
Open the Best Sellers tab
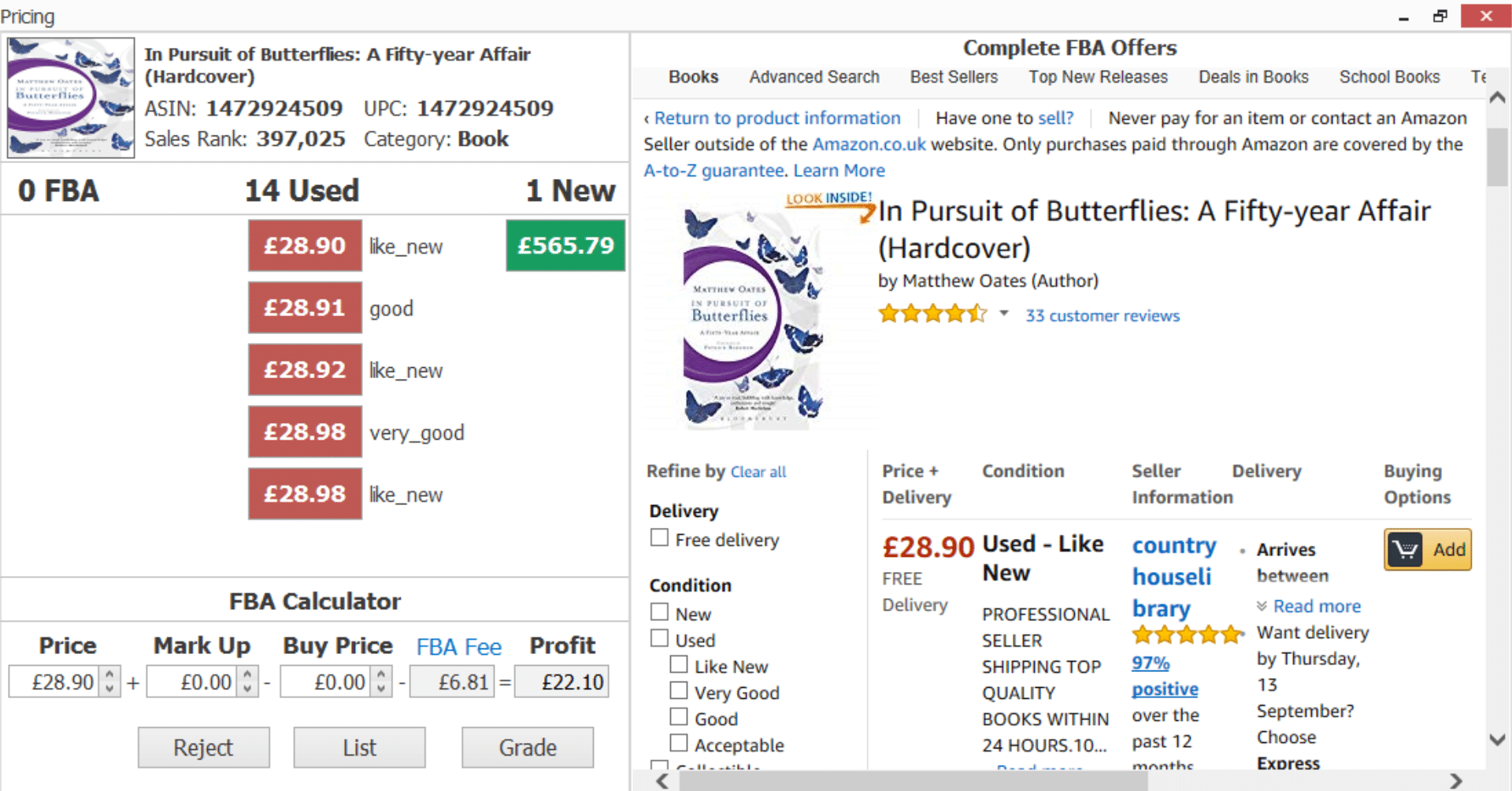point(954,77)
